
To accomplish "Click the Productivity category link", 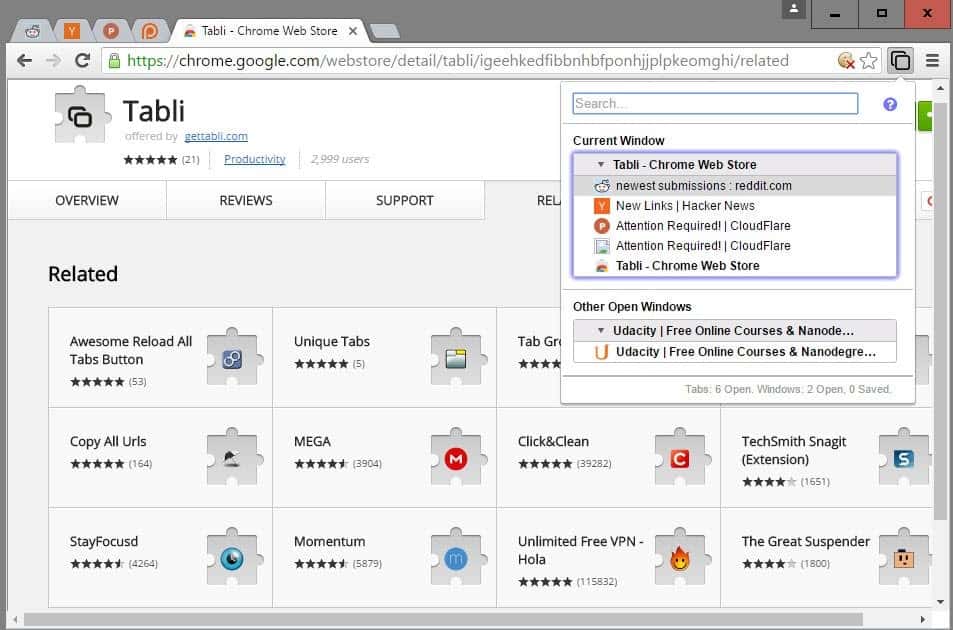I will pos(254,159).
